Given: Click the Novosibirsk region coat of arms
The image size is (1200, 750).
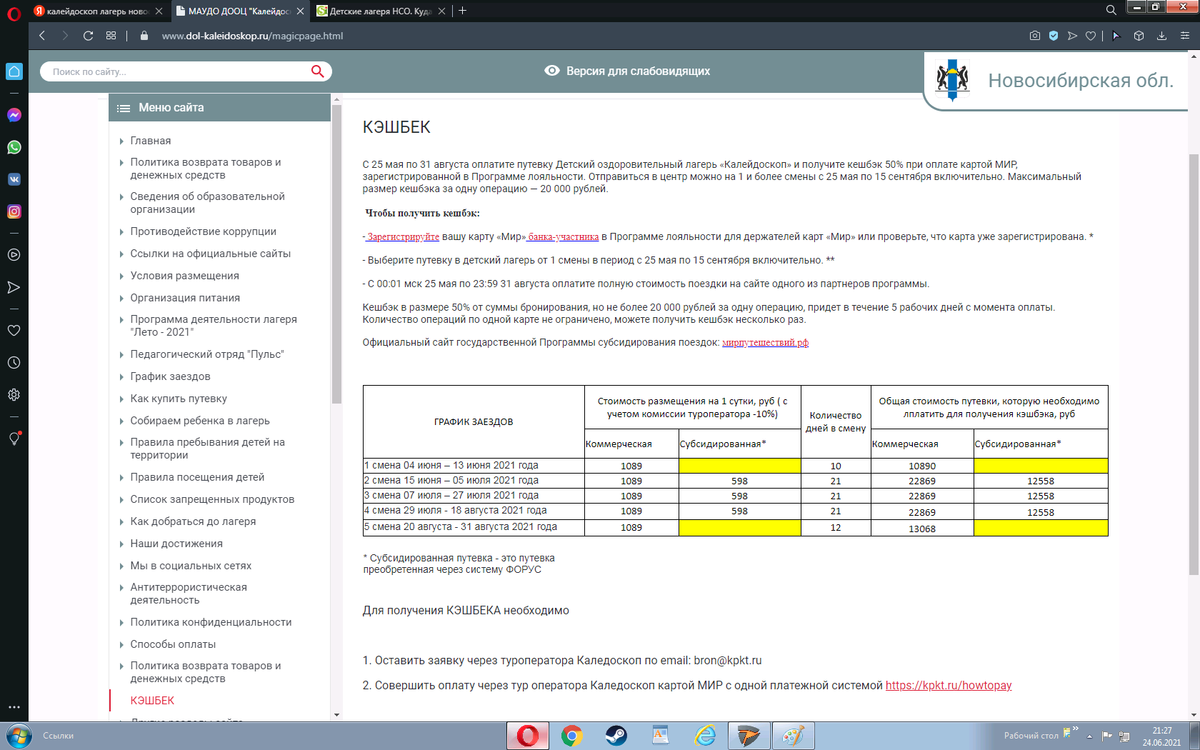Looking at the screenshot, I should [953, 79].
